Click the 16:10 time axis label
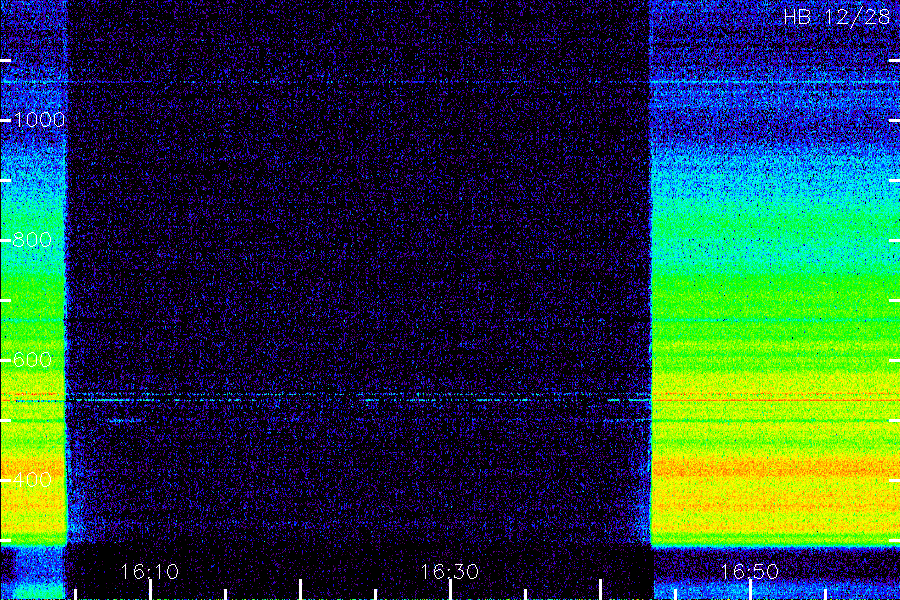 (x=150, y=571)
